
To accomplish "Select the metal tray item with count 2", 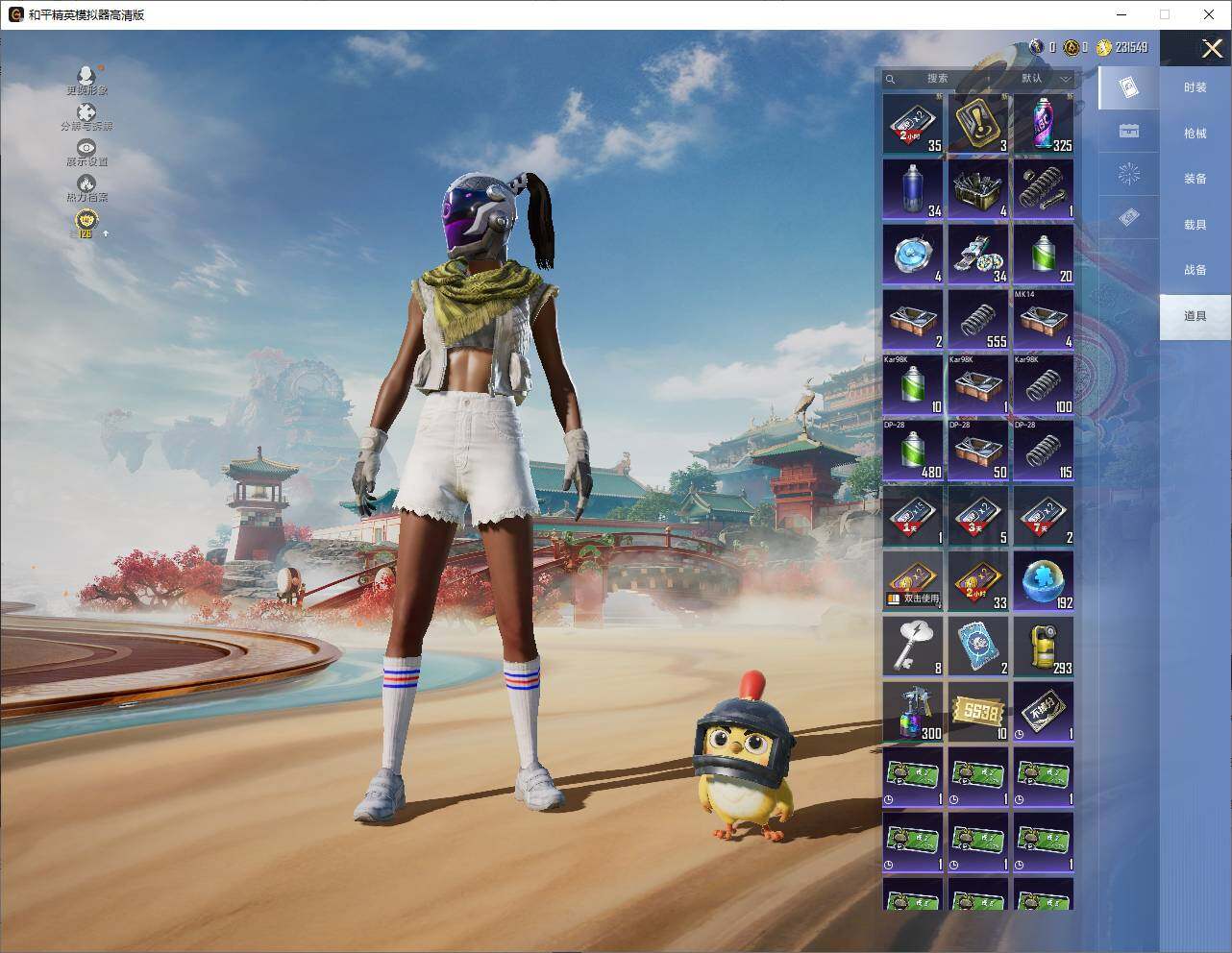I will click(913, 320).
